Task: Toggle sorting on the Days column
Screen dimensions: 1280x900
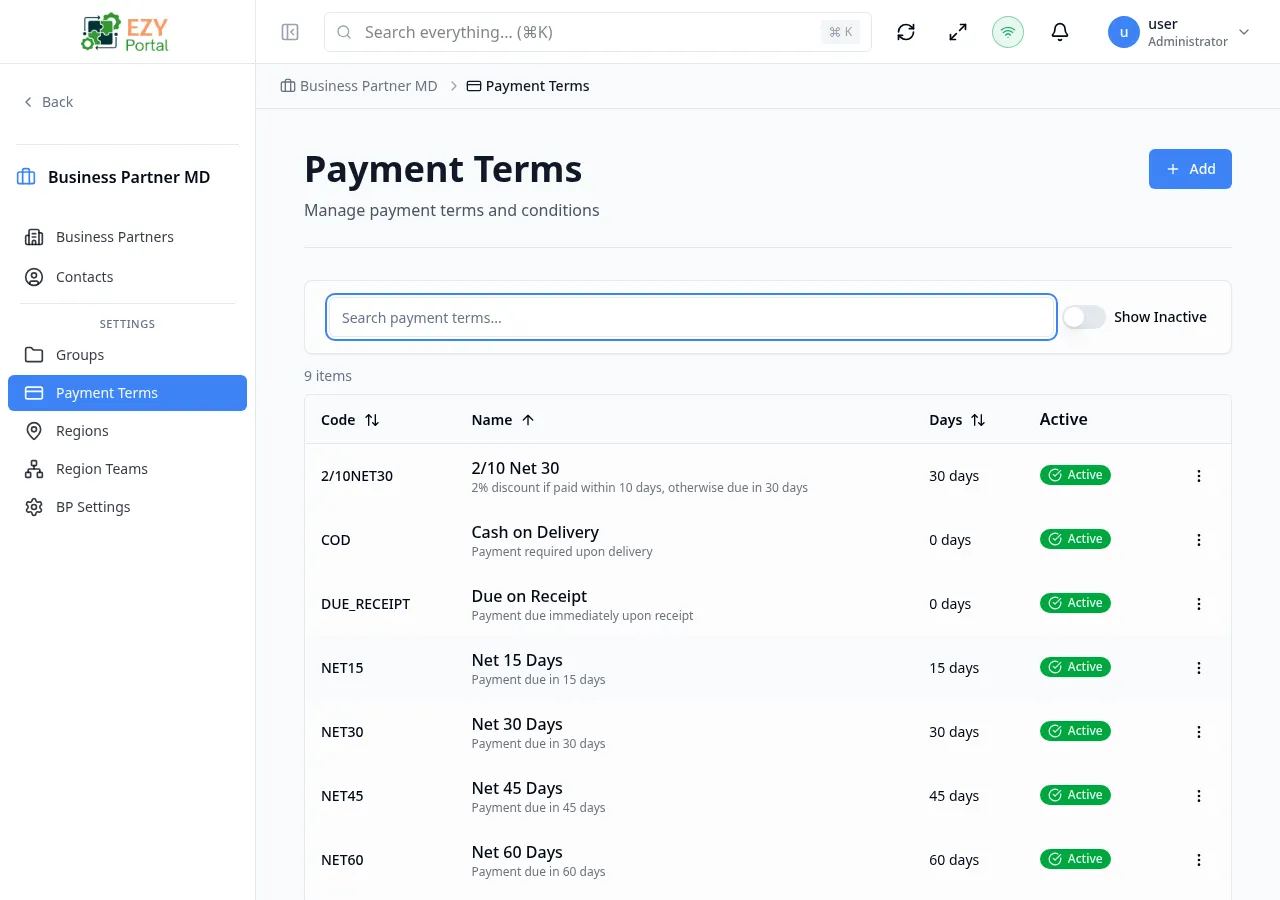Action: click(978, 420)
